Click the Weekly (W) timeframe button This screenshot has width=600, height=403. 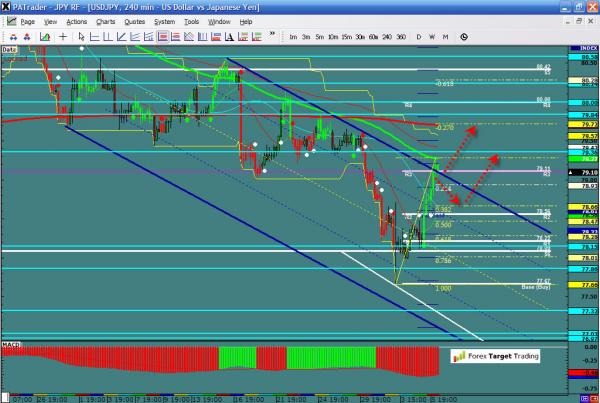[432, 36]
